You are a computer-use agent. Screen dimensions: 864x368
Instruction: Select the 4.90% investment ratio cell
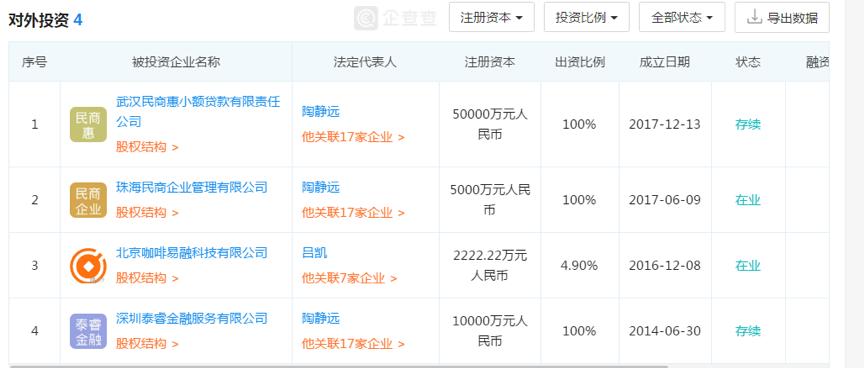(x=579, y=266)
